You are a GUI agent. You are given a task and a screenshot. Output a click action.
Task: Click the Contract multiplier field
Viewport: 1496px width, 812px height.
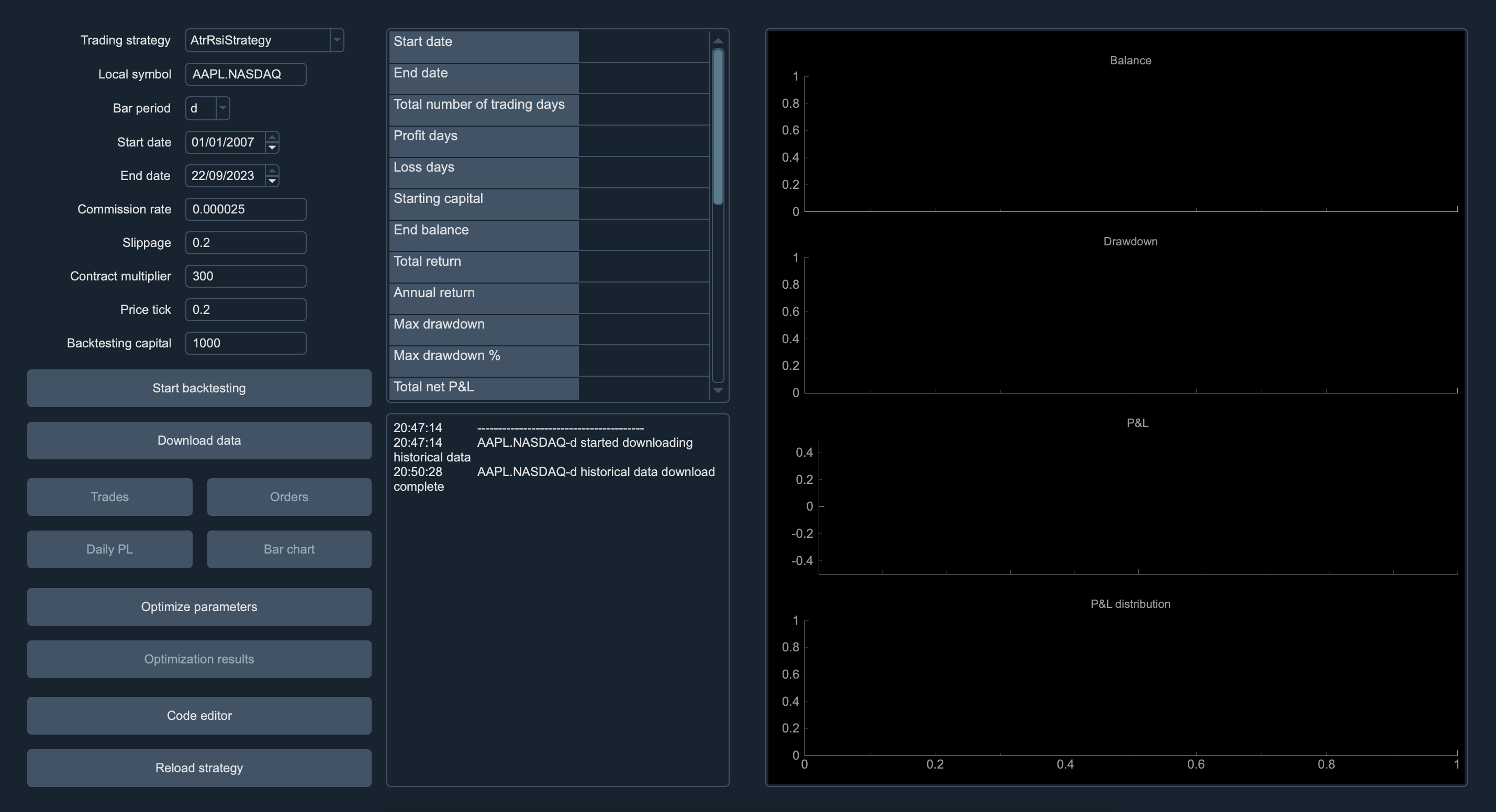245,276
